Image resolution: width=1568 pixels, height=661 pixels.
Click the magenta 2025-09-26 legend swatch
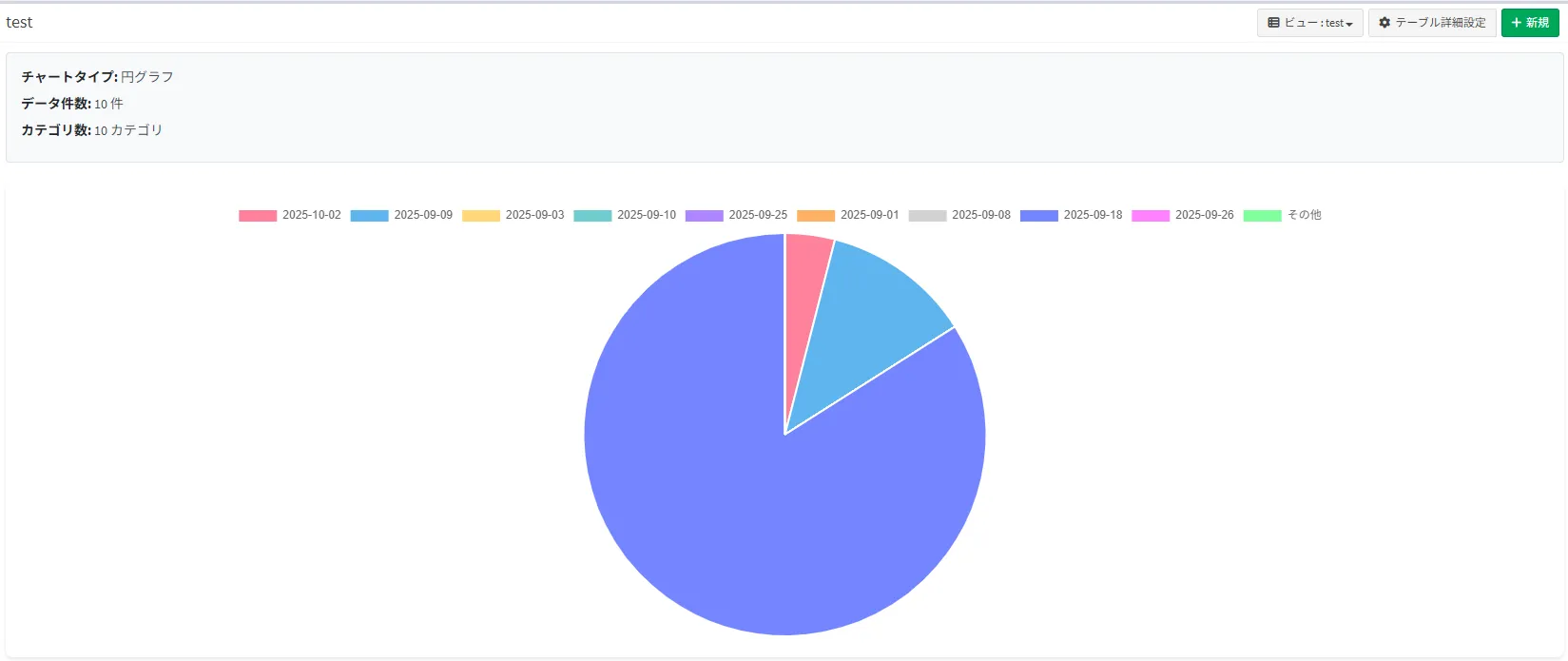pos(1150,216)
